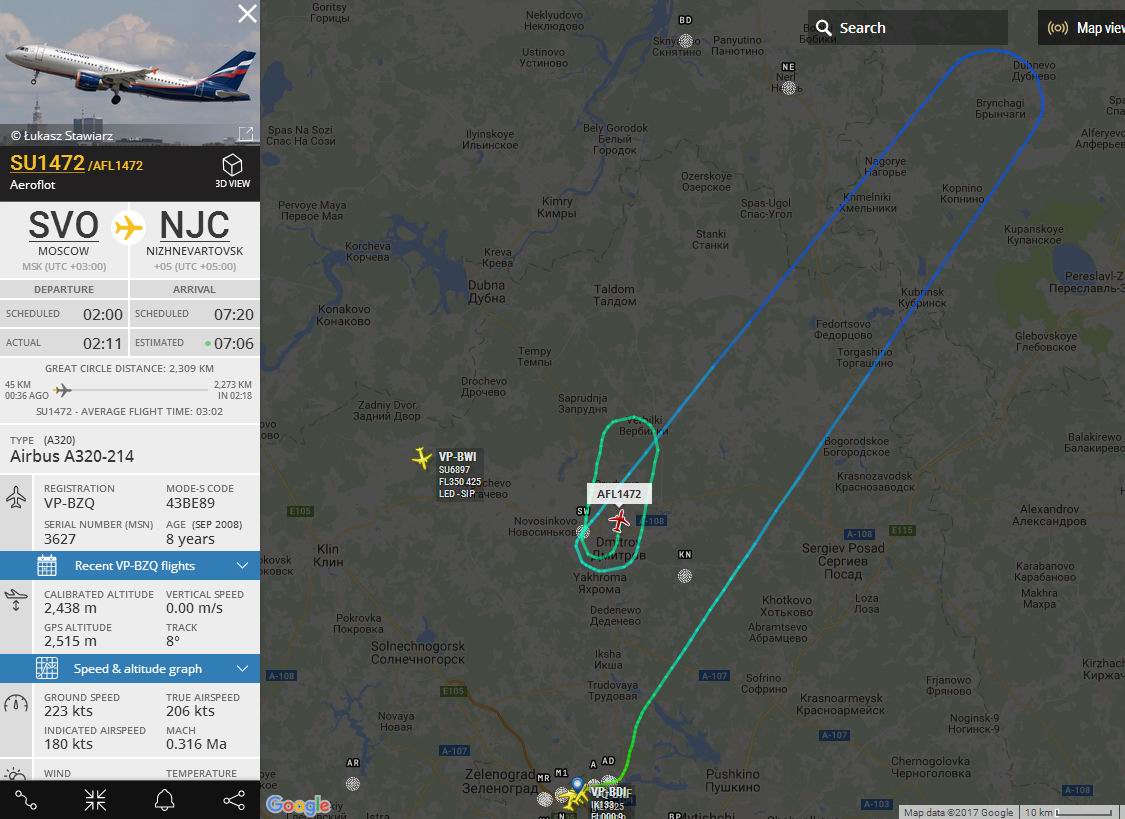
Task: Open the 3D VIEW cube icon
Action: (232, 165)
